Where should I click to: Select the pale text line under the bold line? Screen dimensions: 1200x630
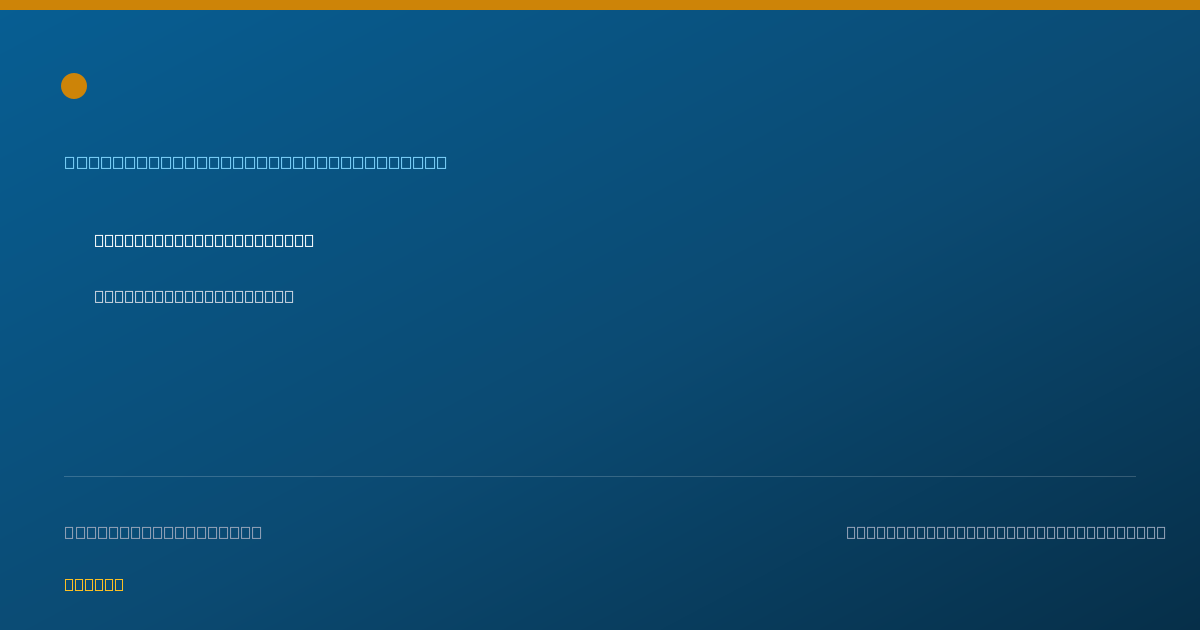click(194, 296)
